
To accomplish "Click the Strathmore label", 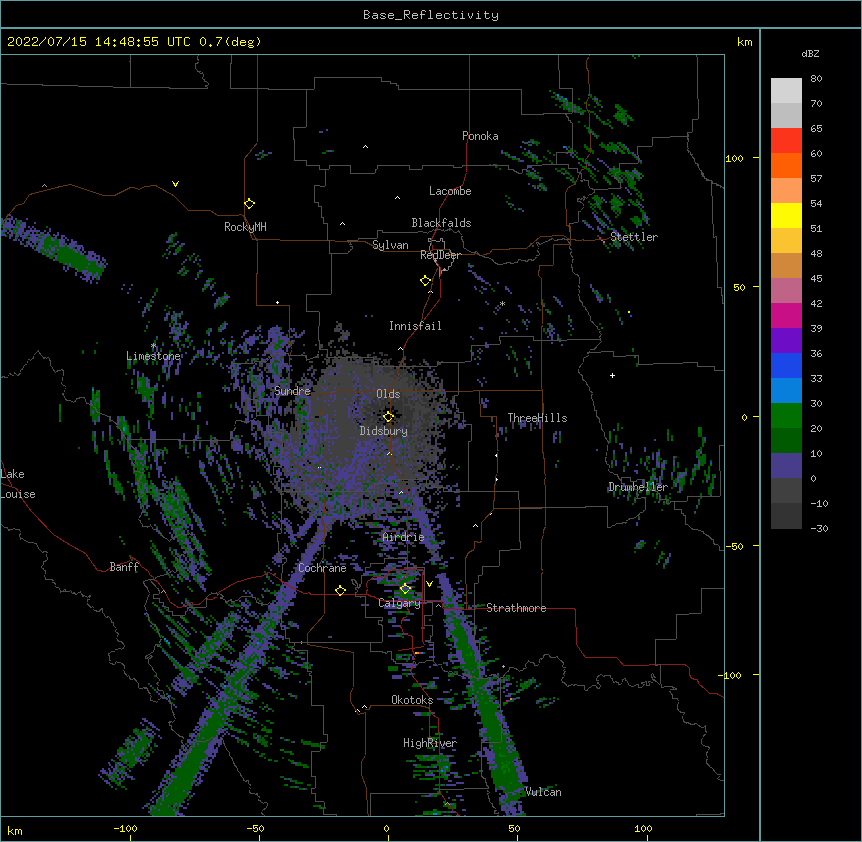I will pos(516,608).
